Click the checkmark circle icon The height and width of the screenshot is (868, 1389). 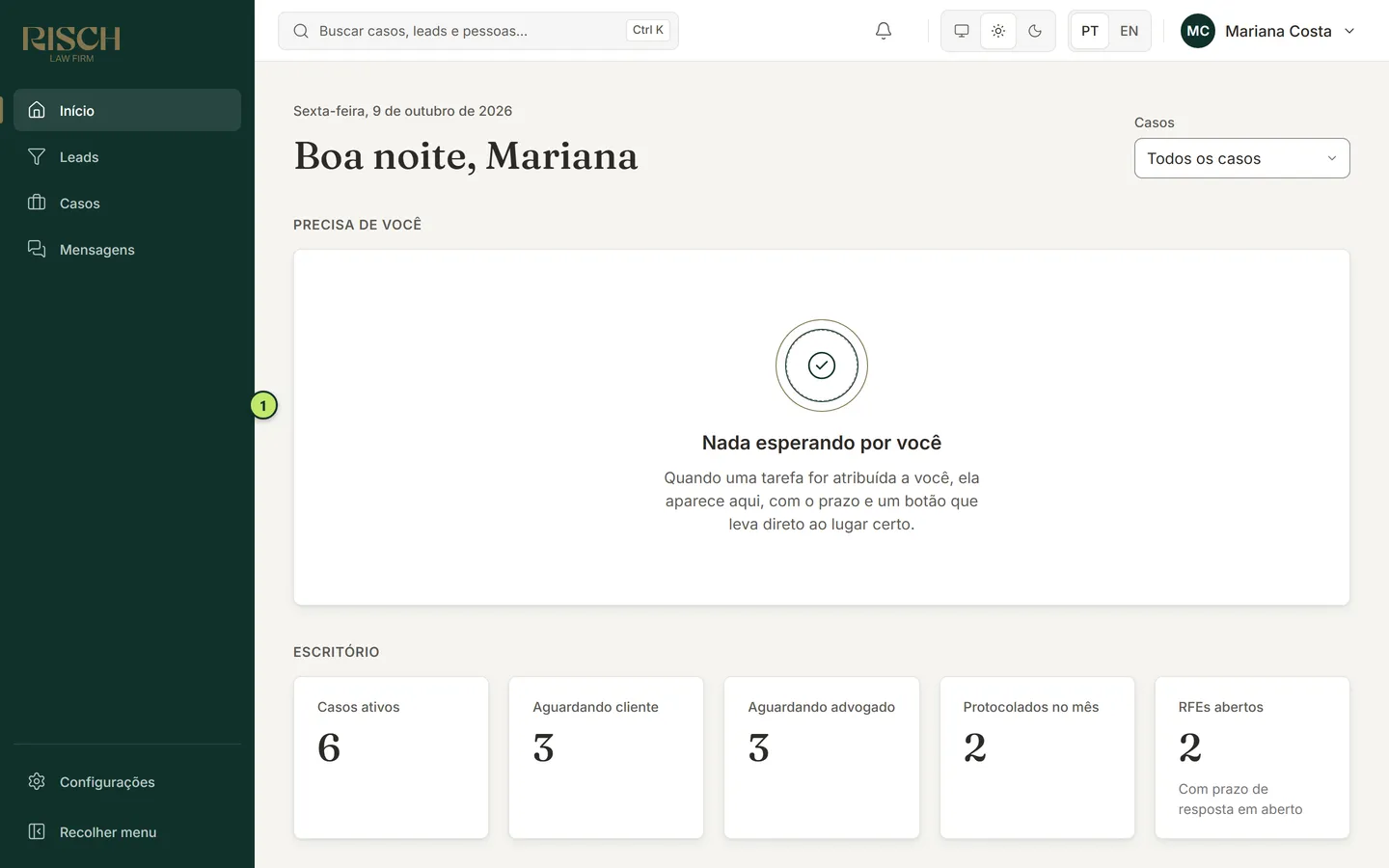(x=822, y=366)
